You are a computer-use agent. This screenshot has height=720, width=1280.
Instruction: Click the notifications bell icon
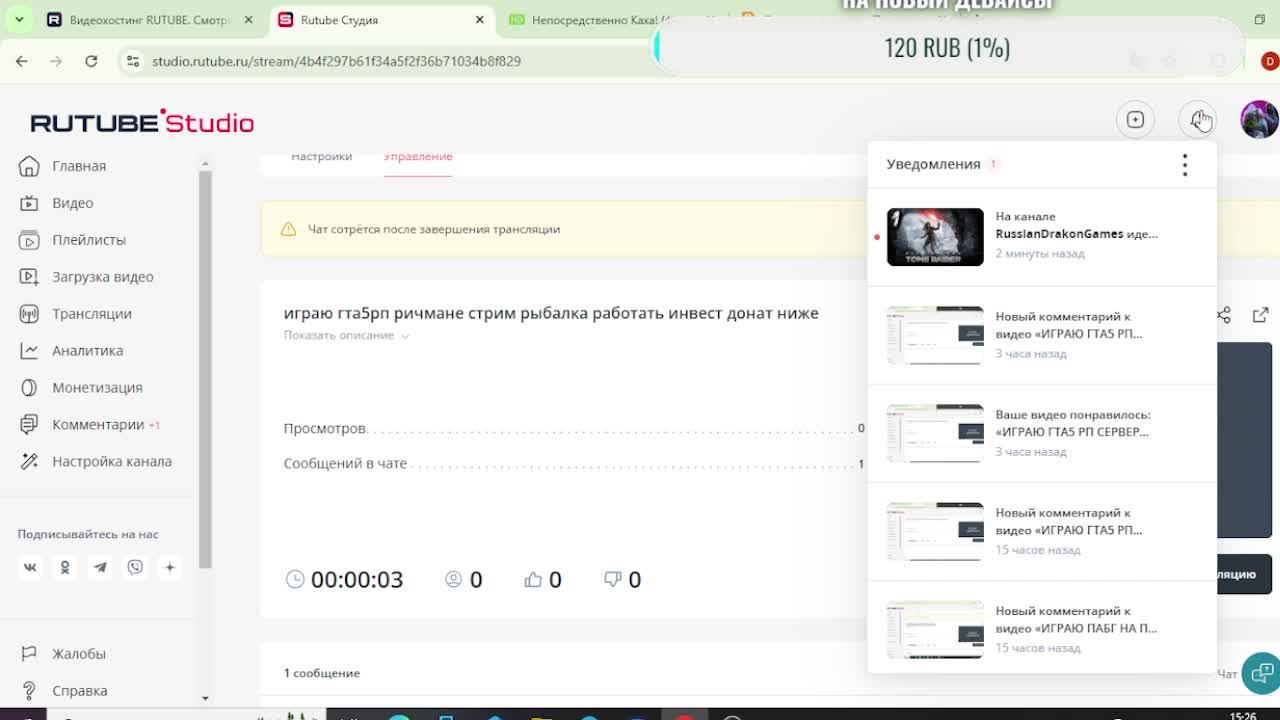click(1197, 120)
